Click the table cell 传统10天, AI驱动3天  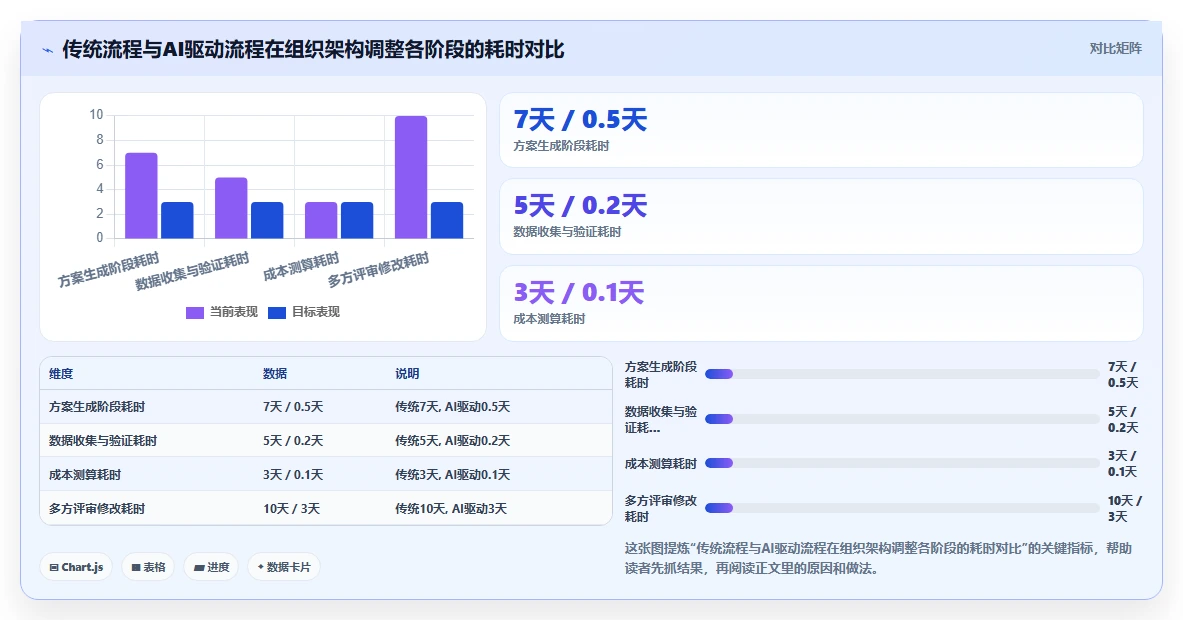coord(451,508)
